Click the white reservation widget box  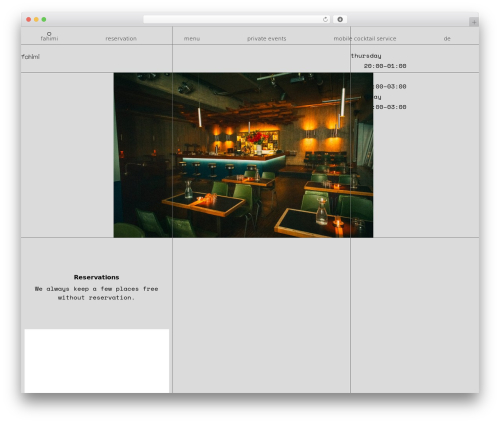click(97, 361)
